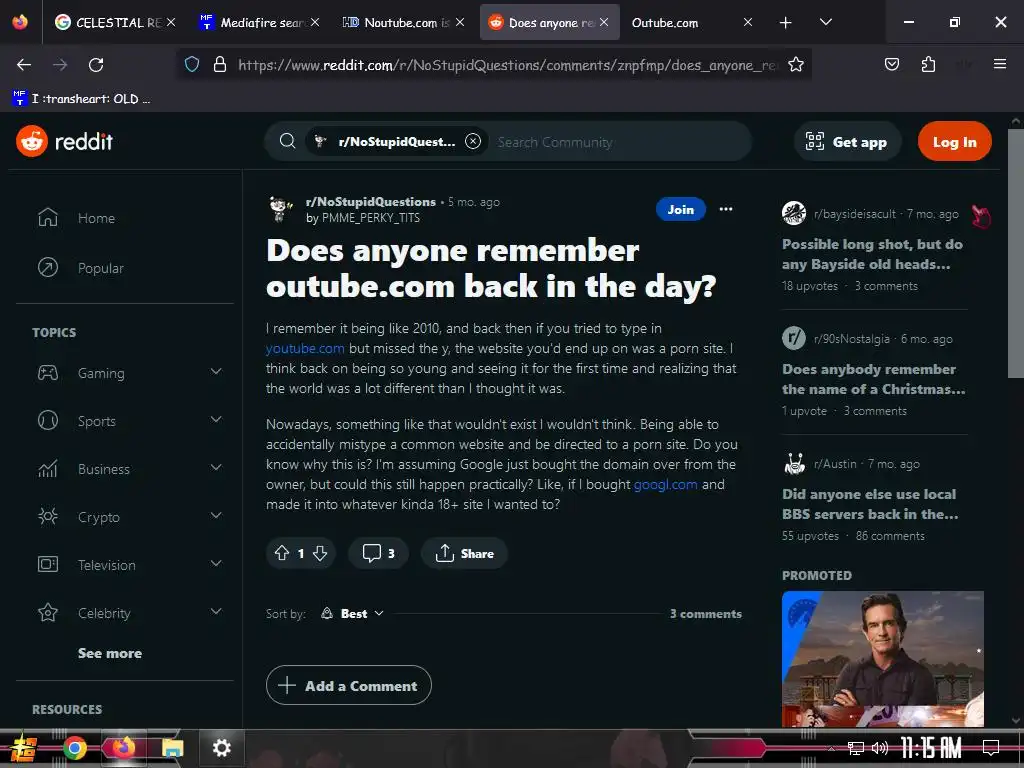Remove the r/NoStupidQuestions search filter
Screen dimensions: 1024x768
[x=473, y=141]
